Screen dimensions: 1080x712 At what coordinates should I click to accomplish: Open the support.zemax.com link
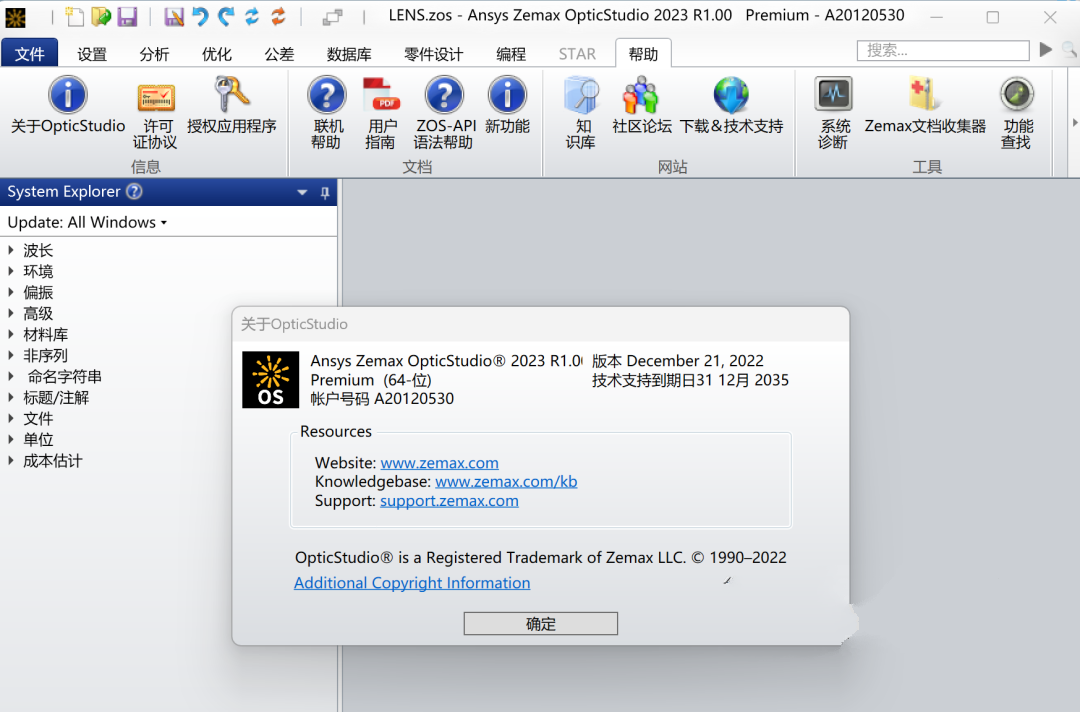coord(449,501)
